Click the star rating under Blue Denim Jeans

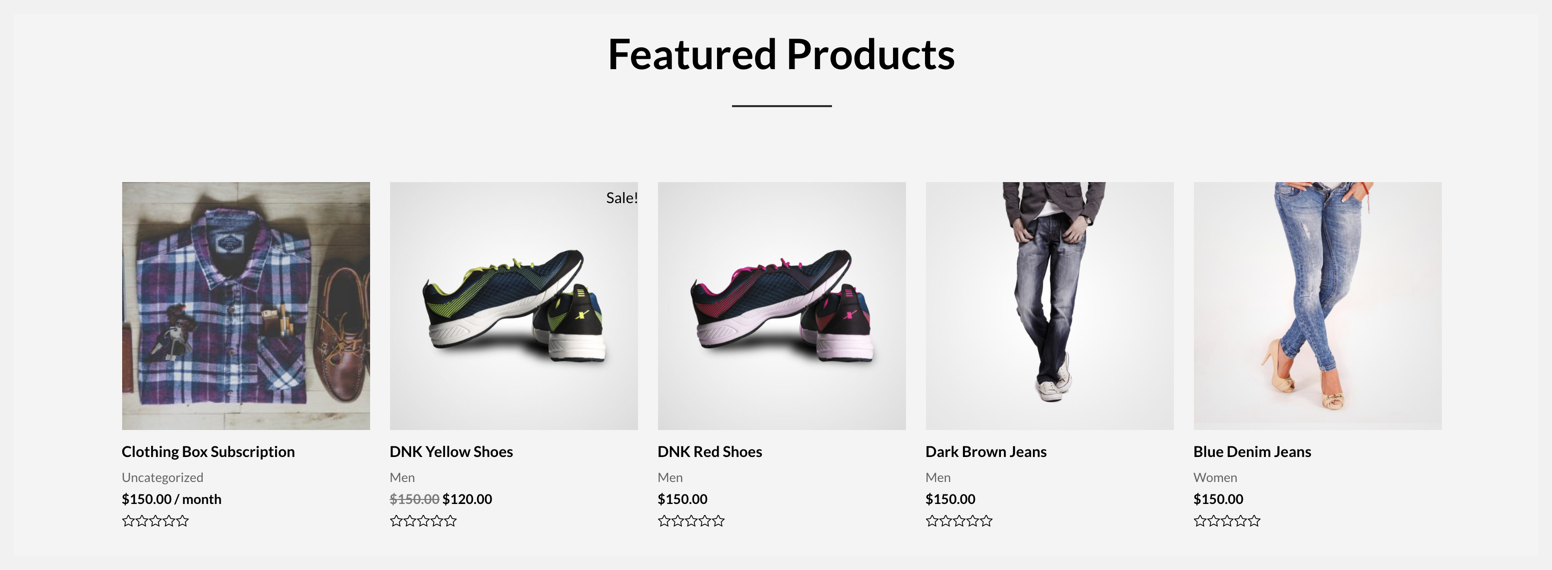pos(1227,521)
